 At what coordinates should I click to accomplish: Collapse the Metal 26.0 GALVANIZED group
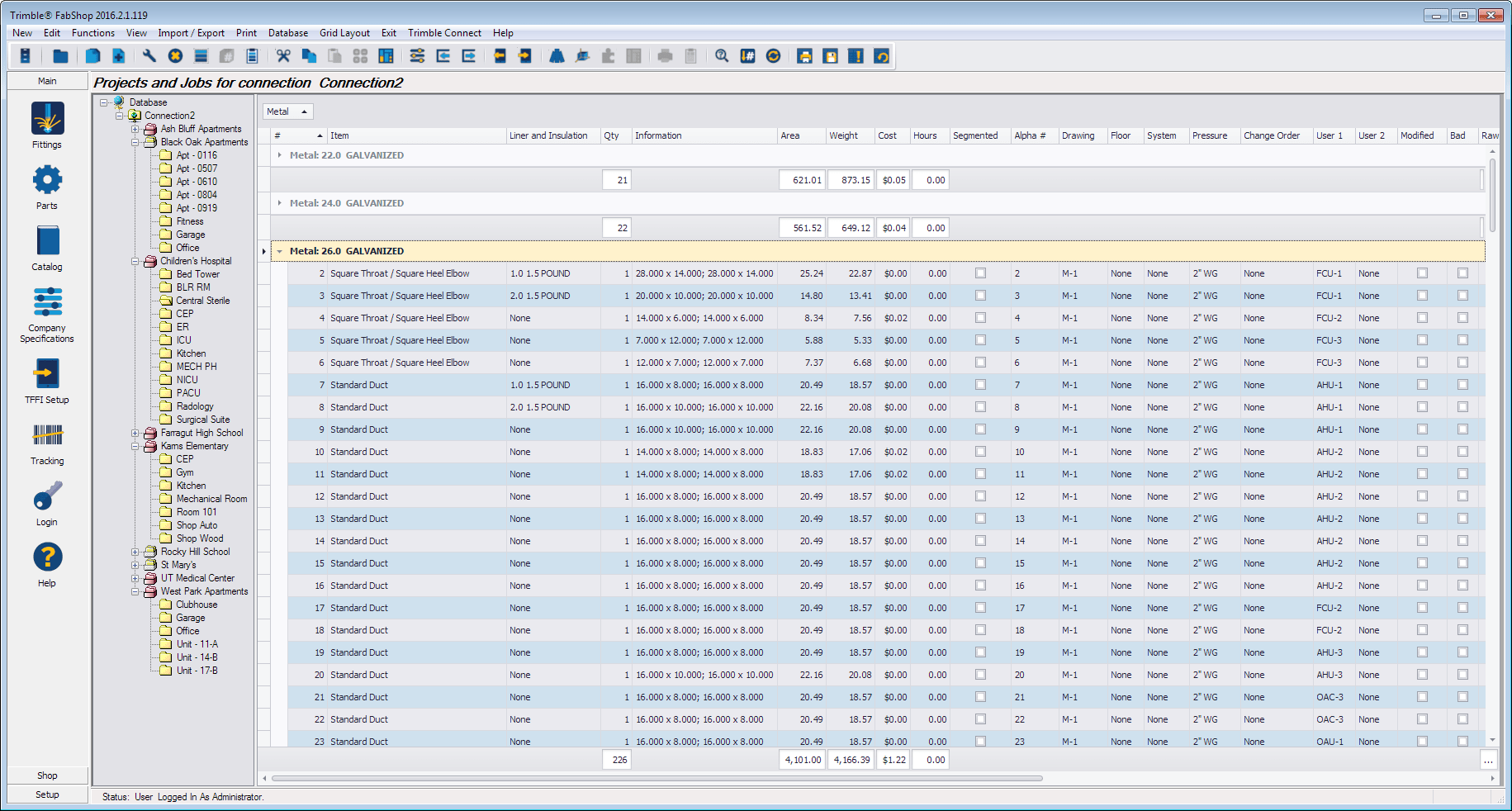tap(280, 251)
